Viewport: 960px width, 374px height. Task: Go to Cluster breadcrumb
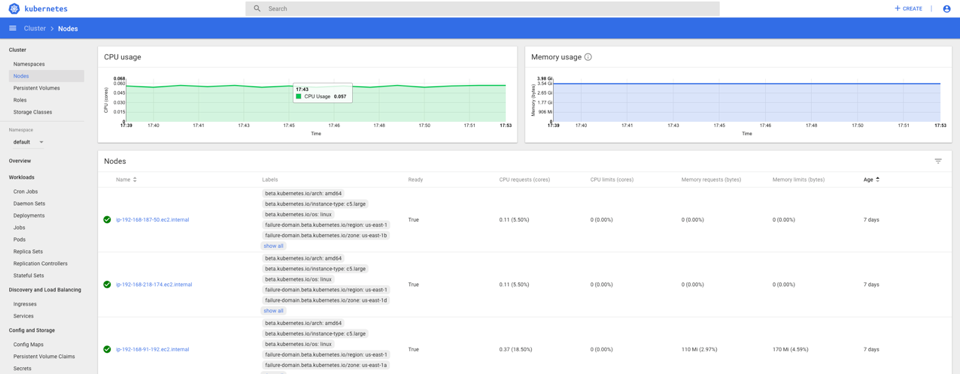click(x=34, y=28)
